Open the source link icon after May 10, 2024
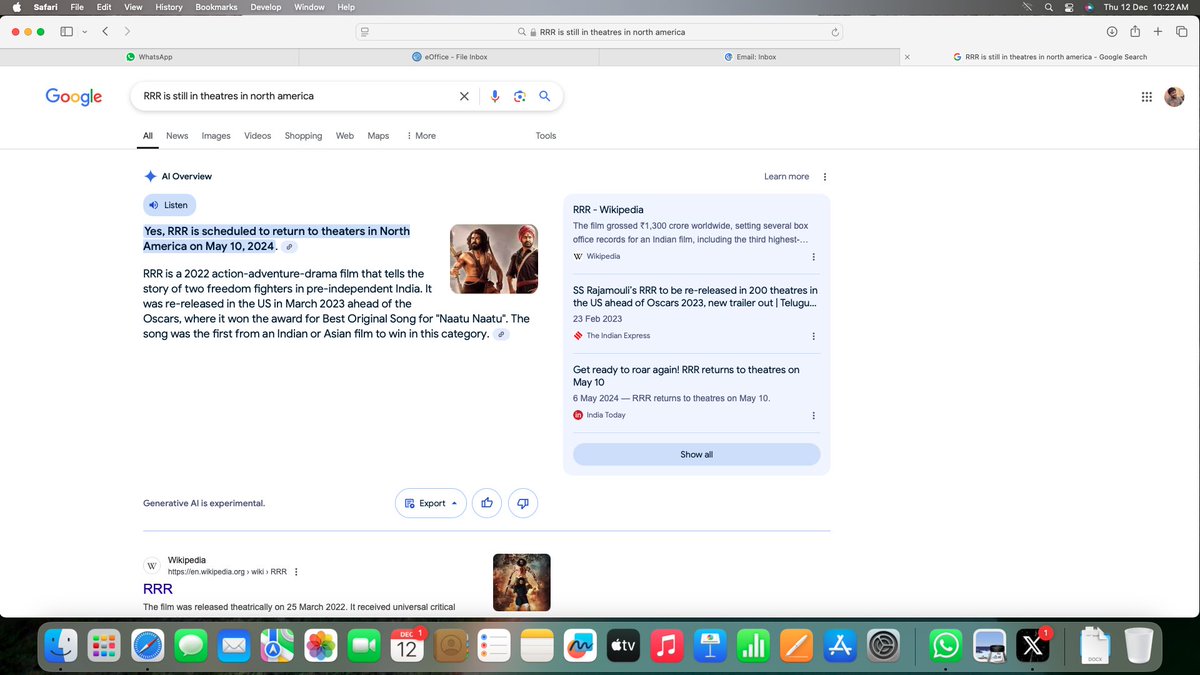The height and width of the screenshot is (675, 1200). (288, 246)
